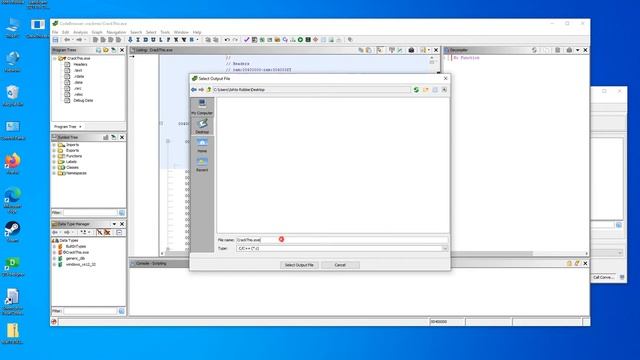Viewport: 640px width, 360px height.
Task: Open Firefox from the desktop
Action: pyautogui.click(x=13, y=163)
